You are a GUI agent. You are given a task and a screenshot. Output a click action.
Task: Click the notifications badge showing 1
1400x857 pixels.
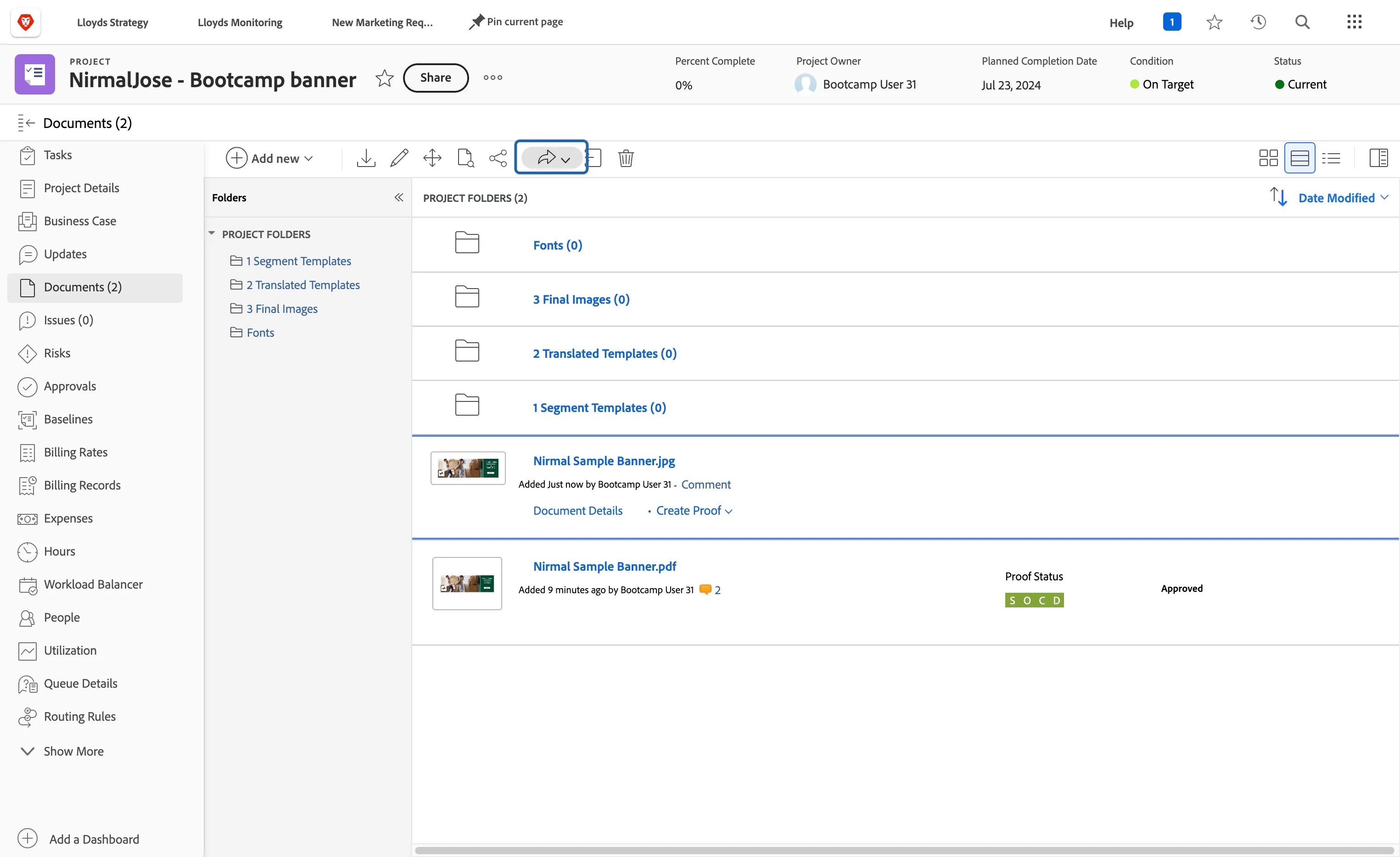(x=1171, y=22)
